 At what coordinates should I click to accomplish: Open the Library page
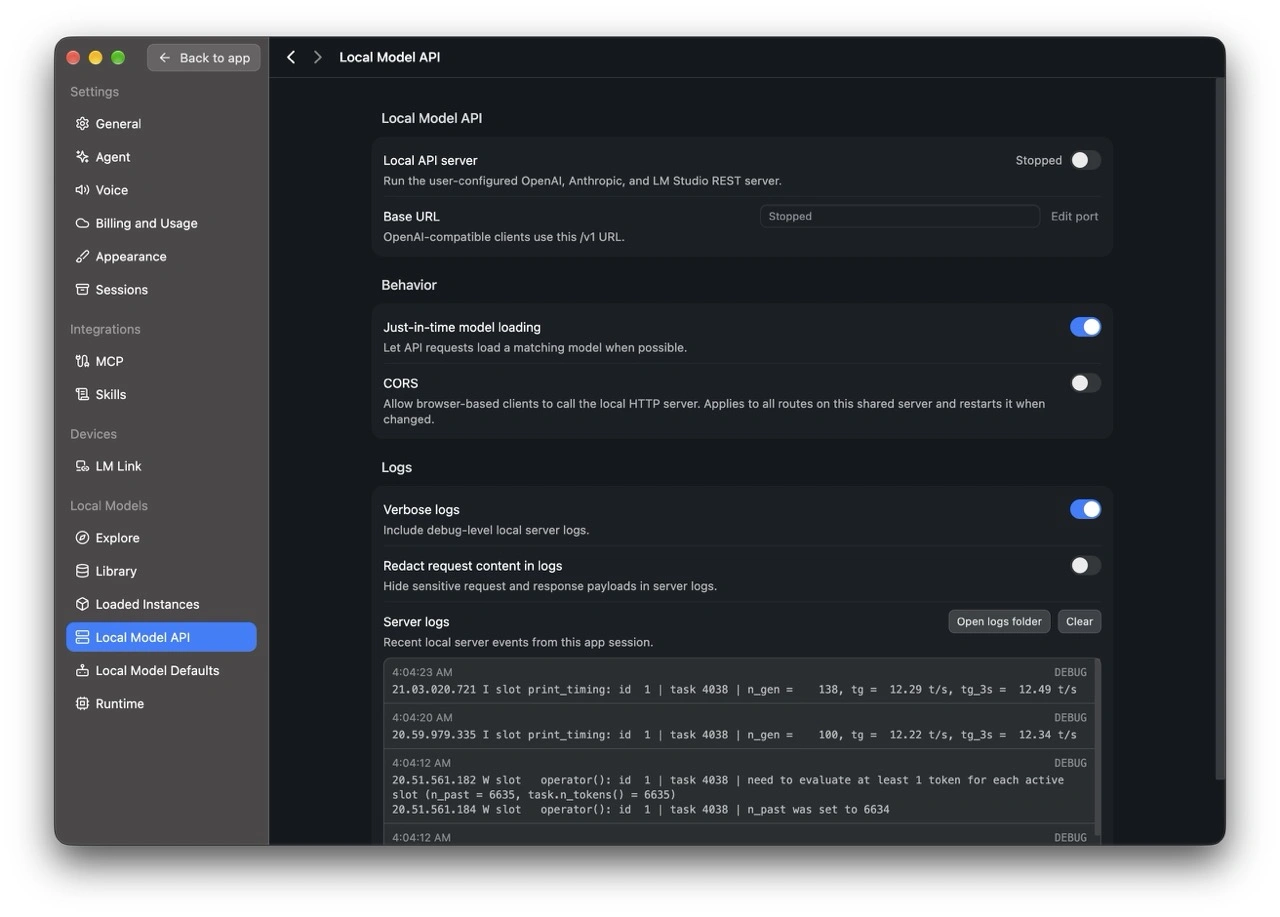(x=161, y=571)
